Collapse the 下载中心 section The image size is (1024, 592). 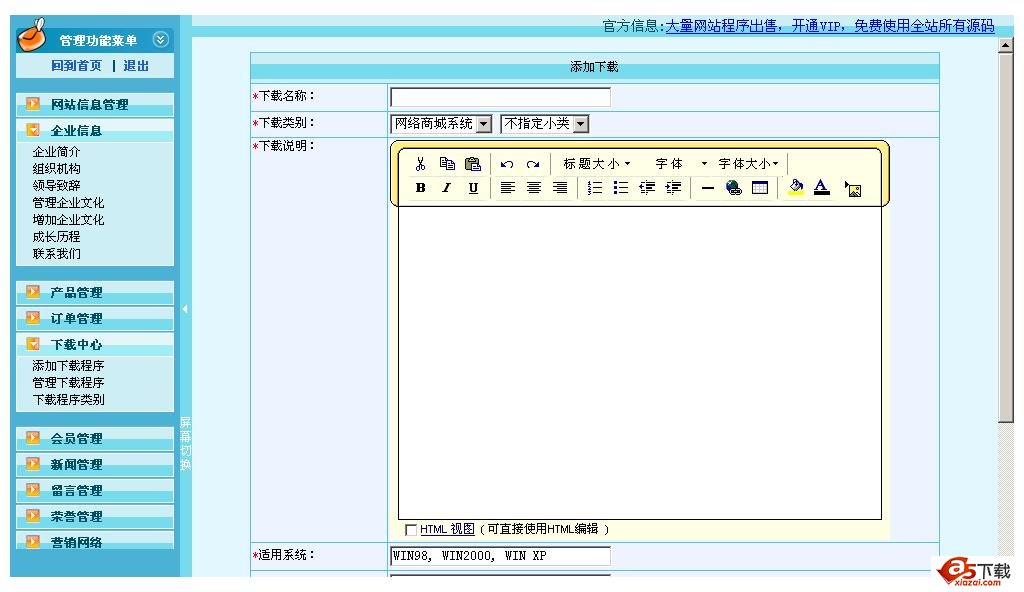(95, 344)
